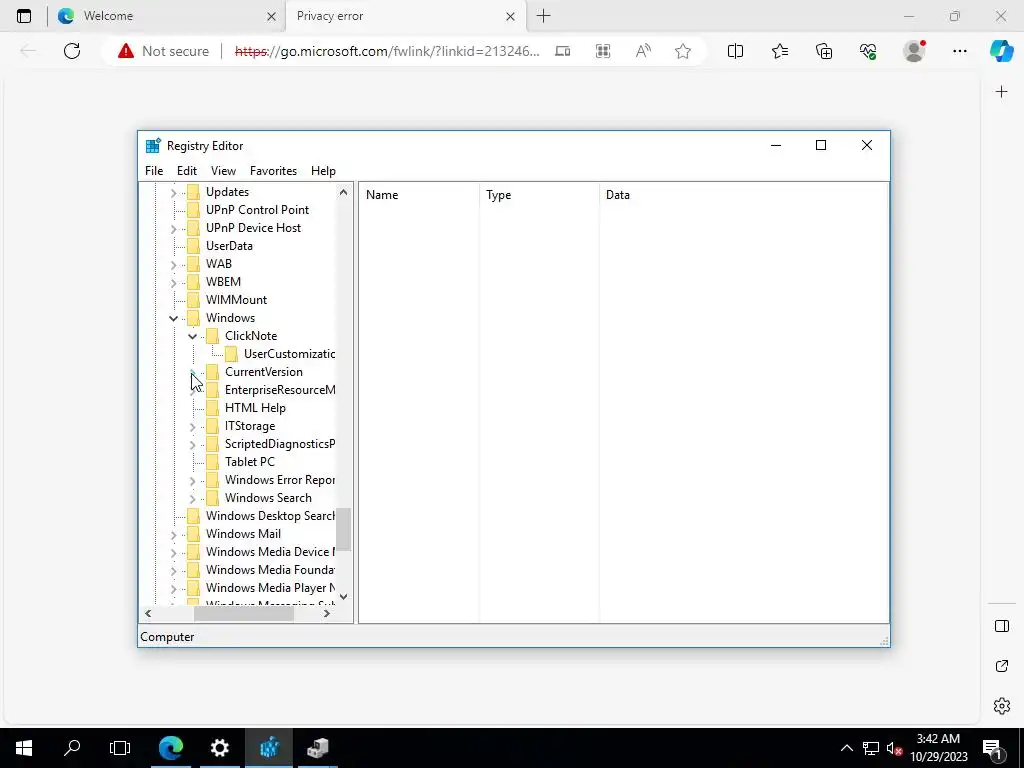Click the muted volume tray icon
The image size is (1024, 768).
894,748
